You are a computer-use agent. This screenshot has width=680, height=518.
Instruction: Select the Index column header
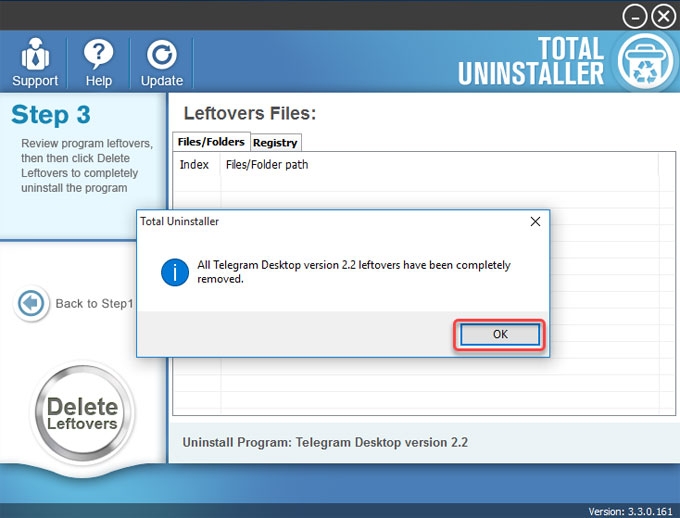(194, 165)
